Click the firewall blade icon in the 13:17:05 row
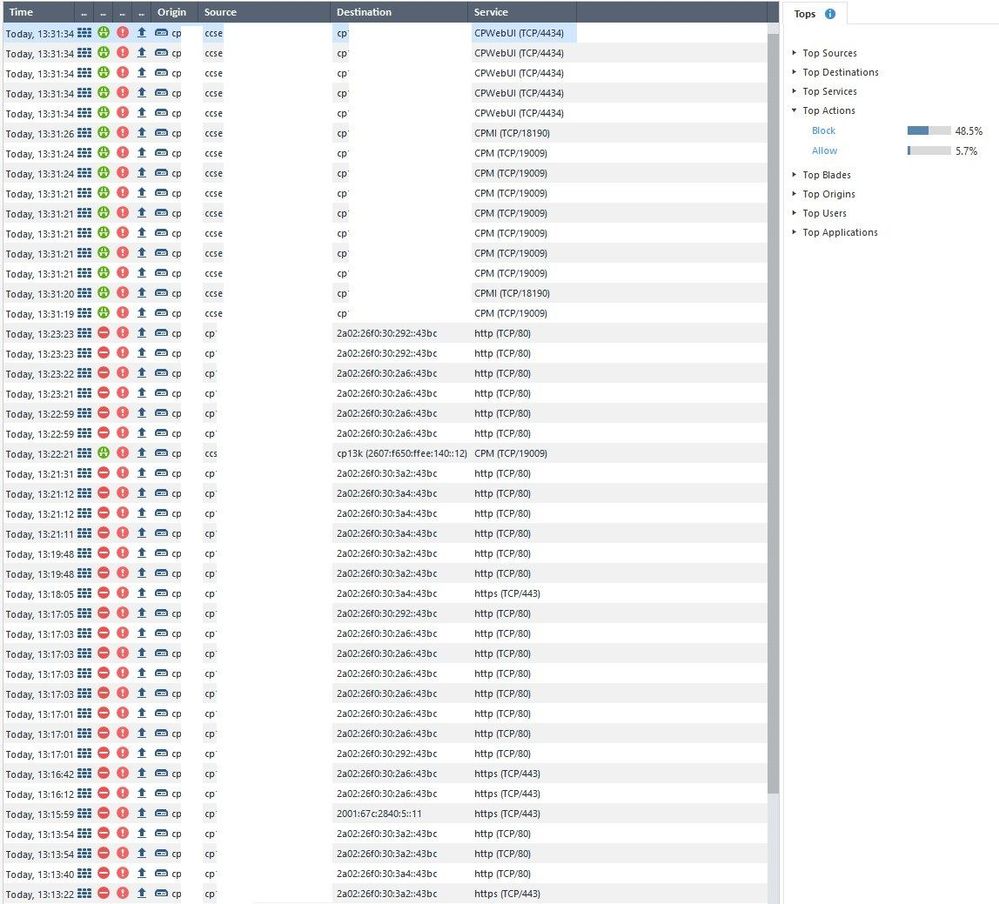 84,613
